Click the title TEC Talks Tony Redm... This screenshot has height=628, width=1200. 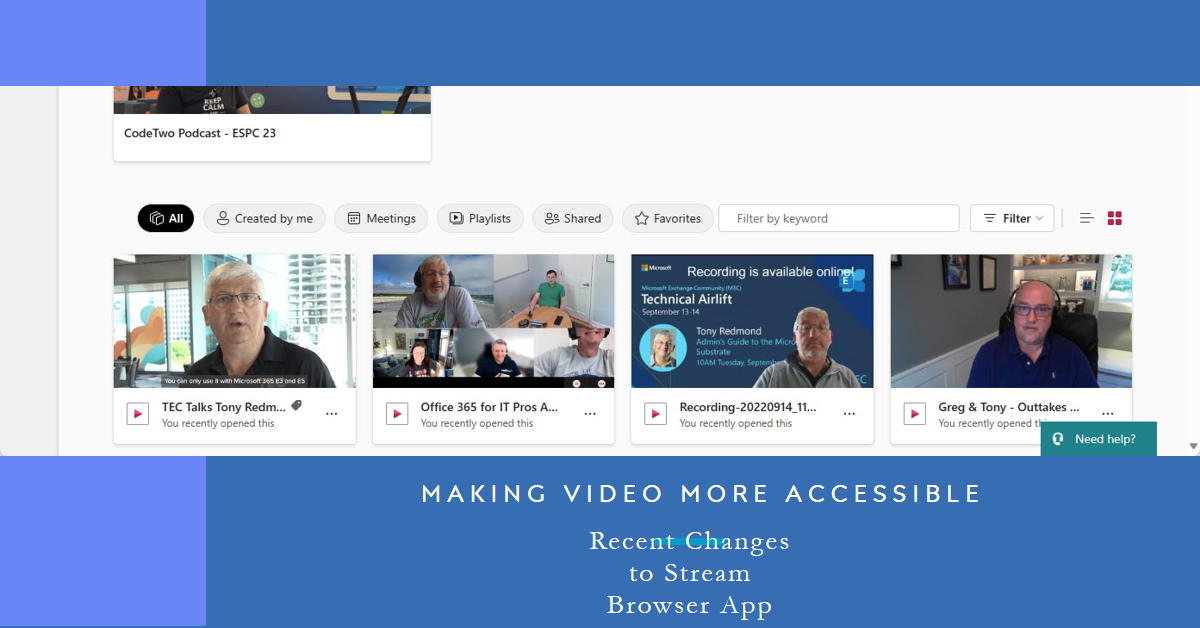tap(224, 407)
